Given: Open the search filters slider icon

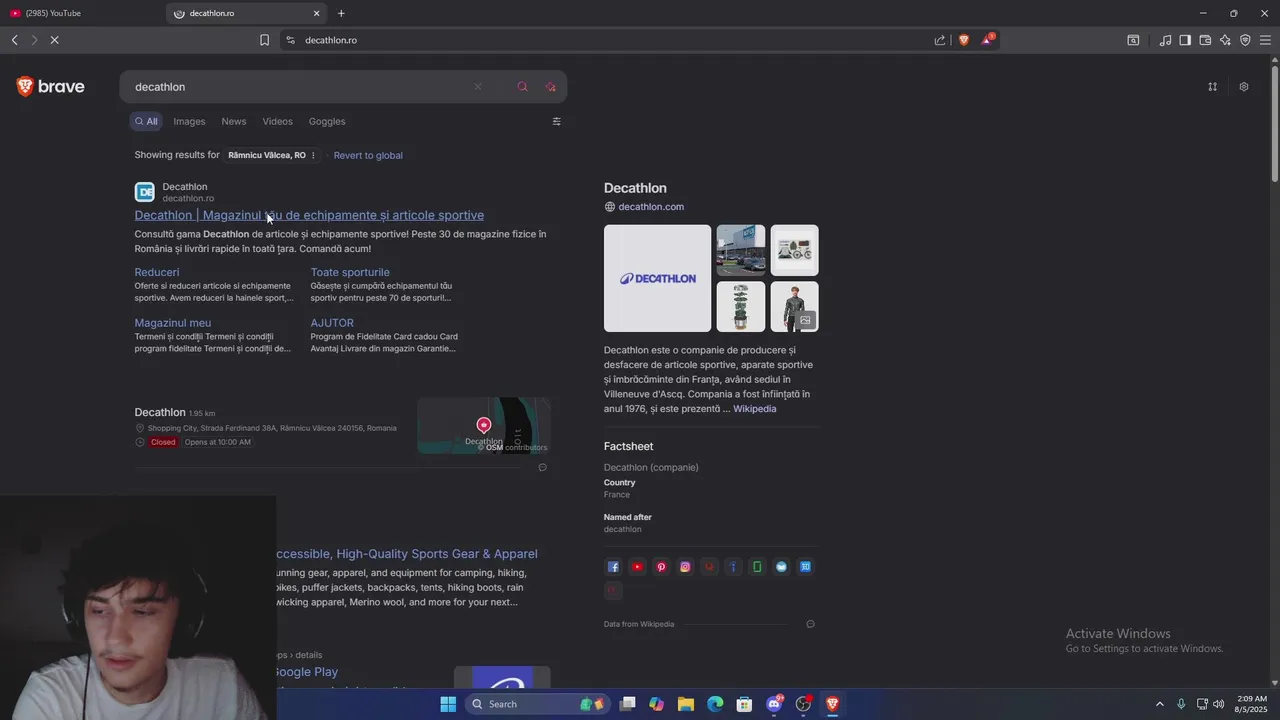Looking at the screenshot, I should (557, 121).
